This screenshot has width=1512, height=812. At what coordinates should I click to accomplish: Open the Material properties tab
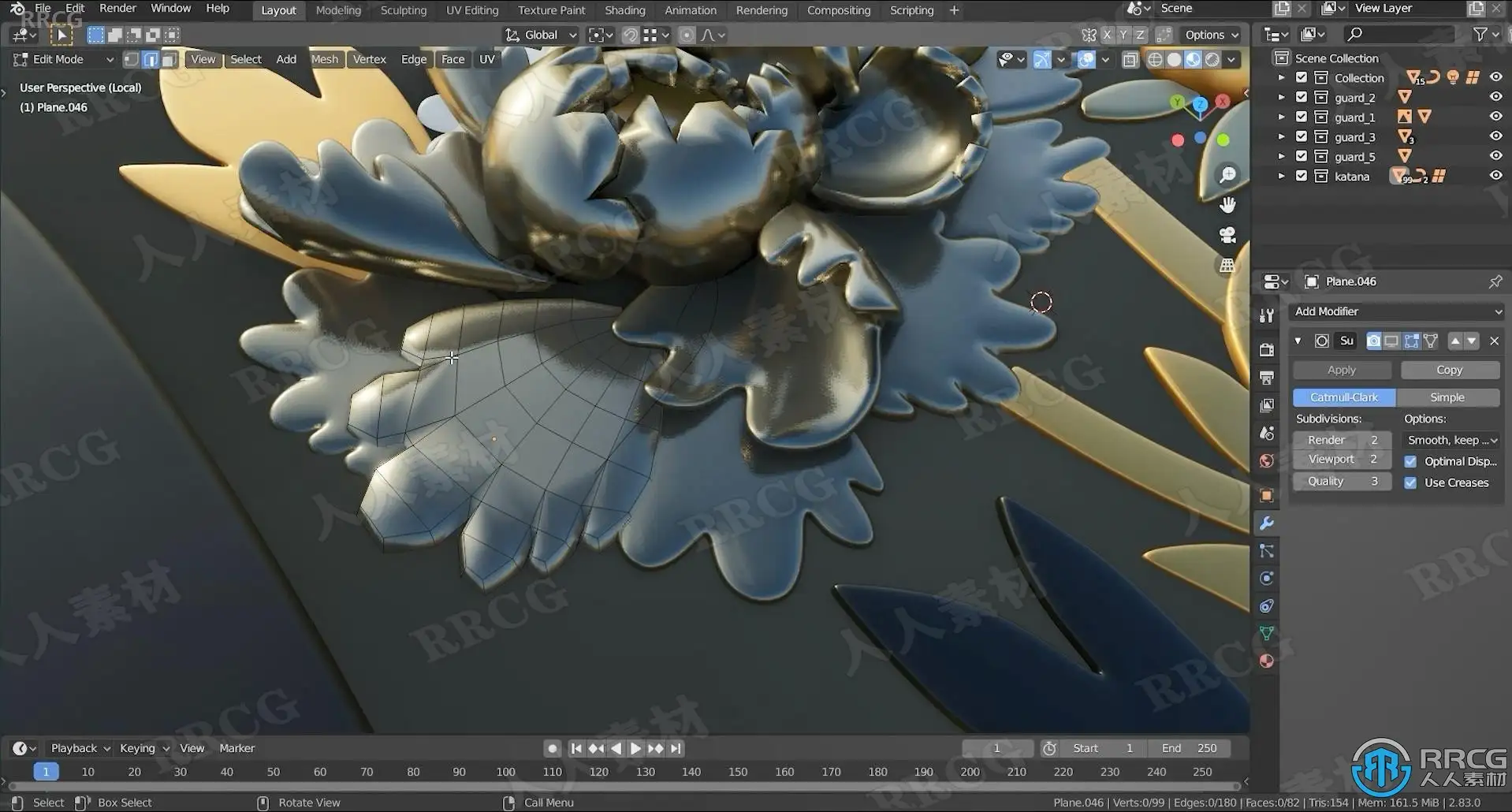click(x=1267, y=661)
